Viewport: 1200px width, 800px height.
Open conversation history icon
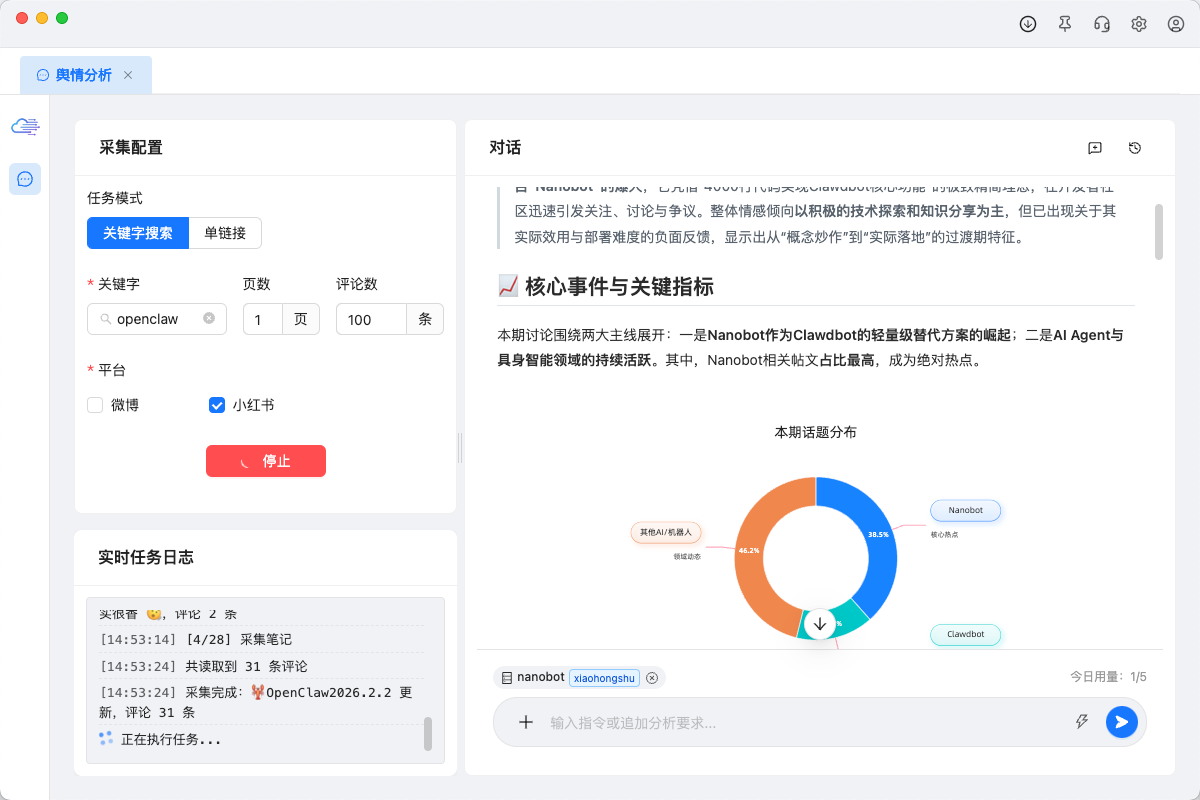click(1135, 148)
